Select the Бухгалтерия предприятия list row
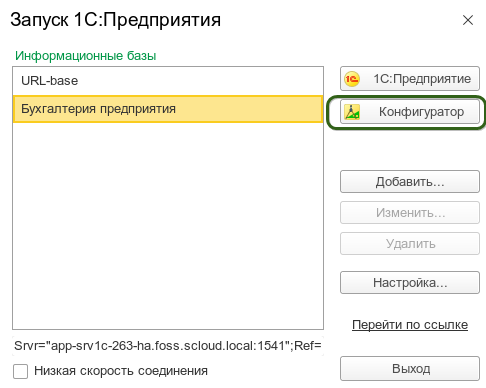The image size is (486, 388). click(x=168, y=109)
